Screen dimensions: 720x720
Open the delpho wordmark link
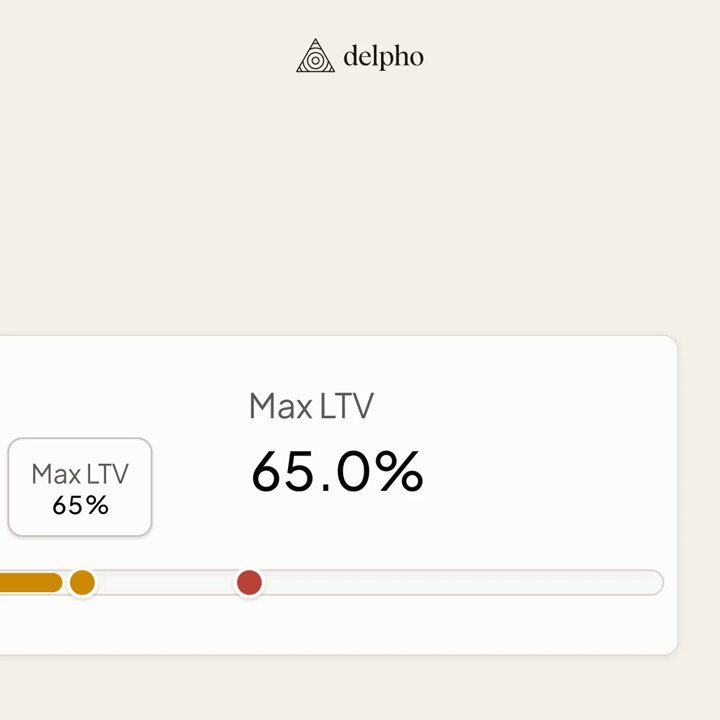(383, 56)
